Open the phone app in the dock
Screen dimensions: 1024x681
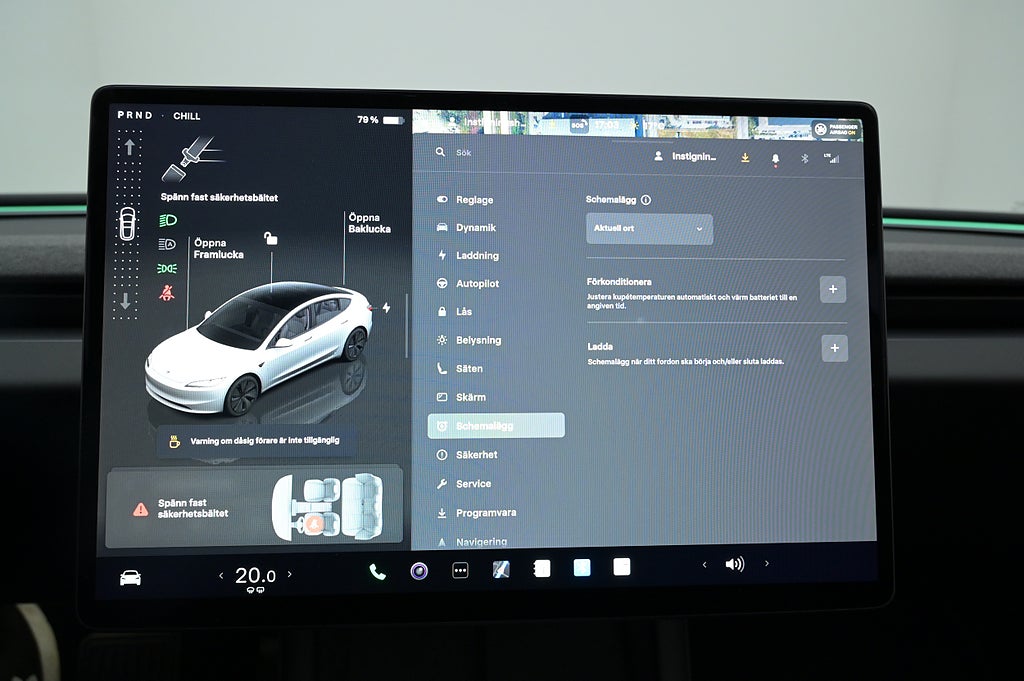[377, 572]
